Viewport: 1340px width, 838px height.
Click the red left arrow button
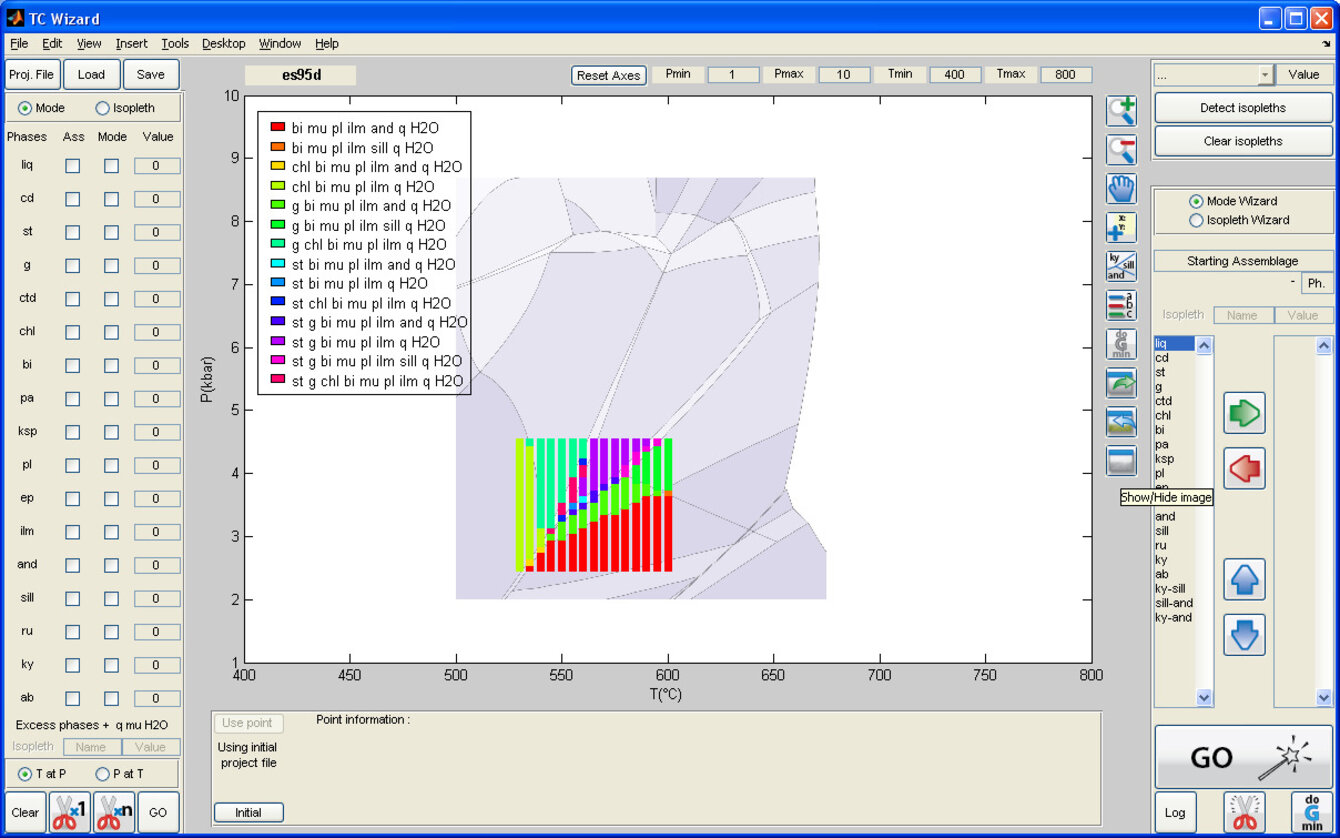click(x=1244, y=468)
